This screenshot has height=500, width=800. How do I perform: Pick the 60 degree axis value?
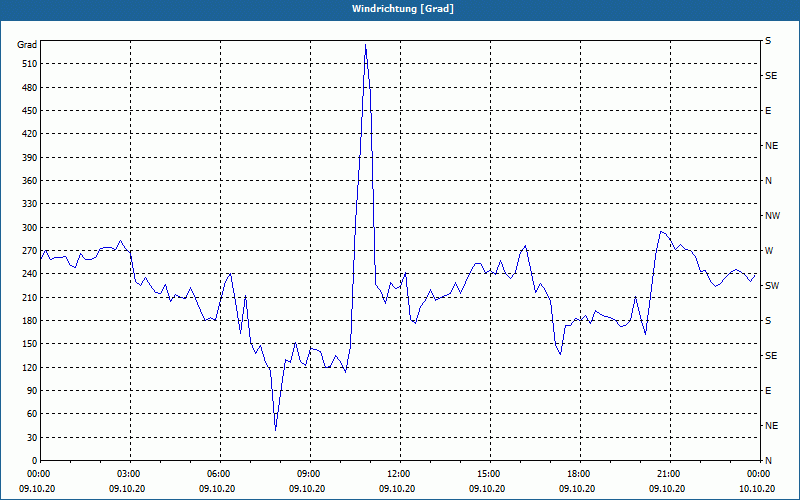point(32,414)
